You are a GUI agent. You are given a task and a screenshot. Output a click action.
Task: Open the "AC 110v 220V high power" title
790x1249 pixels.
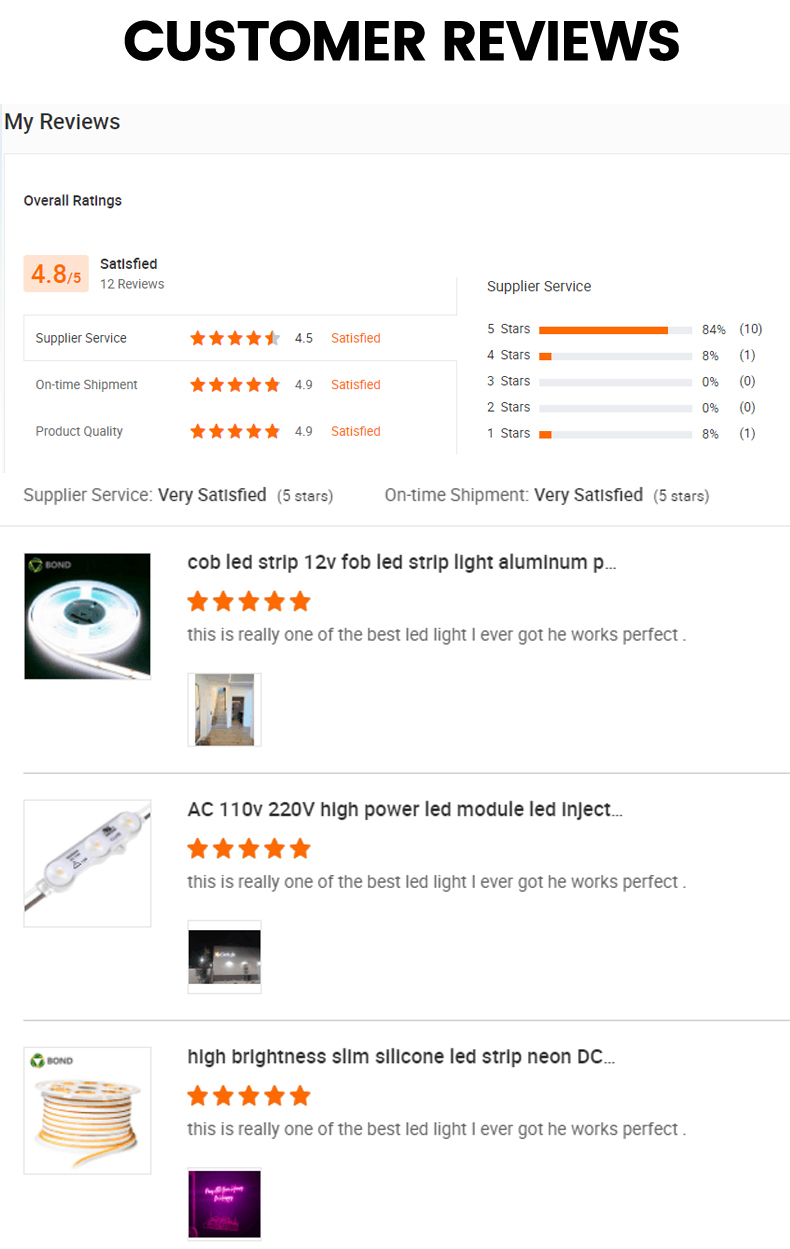pyautogui.click(x=405, y=810)
